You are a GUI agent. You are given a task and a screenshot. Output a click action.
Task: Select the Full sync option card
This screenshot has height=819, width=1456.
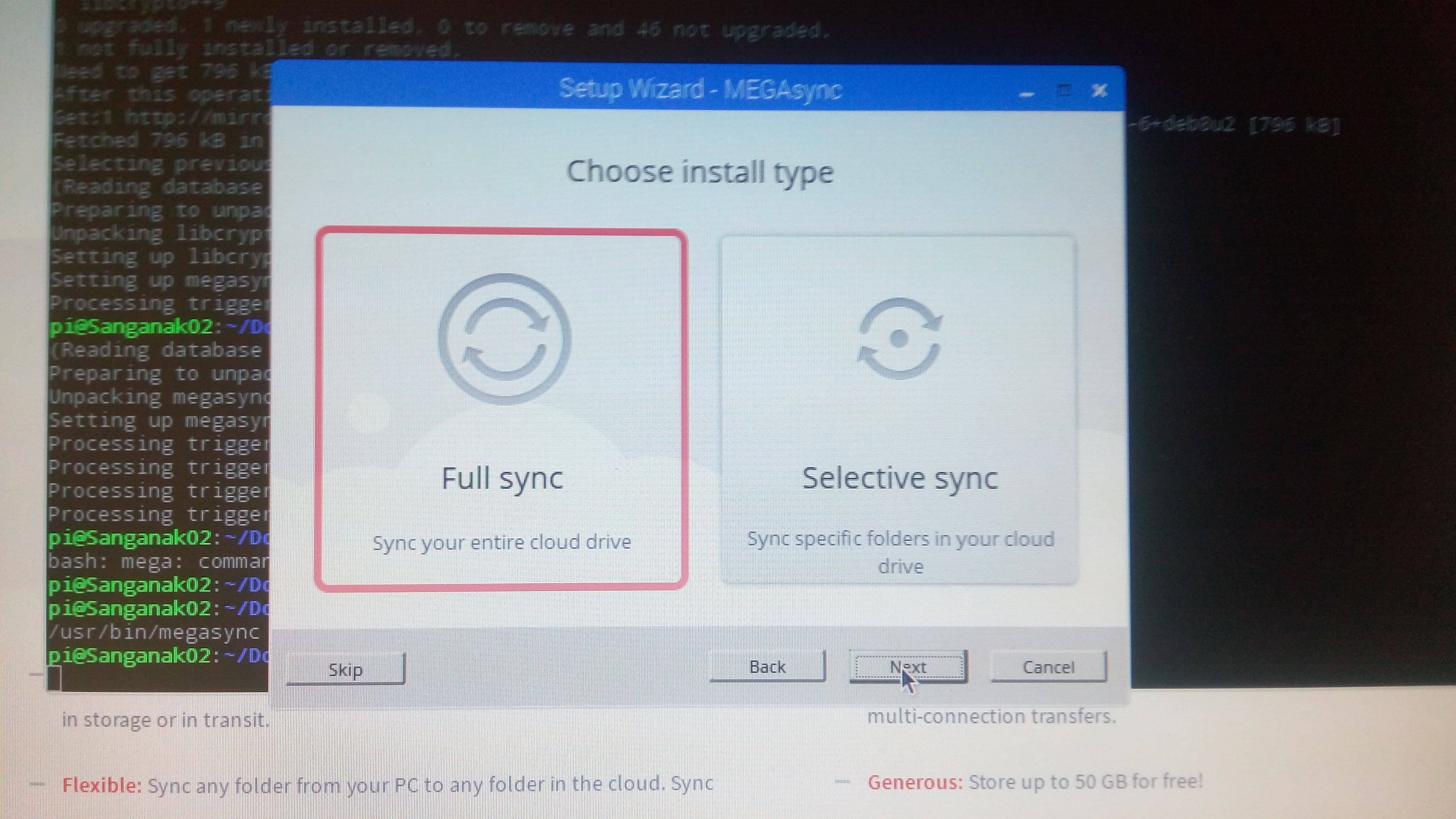tap(501, 409)
